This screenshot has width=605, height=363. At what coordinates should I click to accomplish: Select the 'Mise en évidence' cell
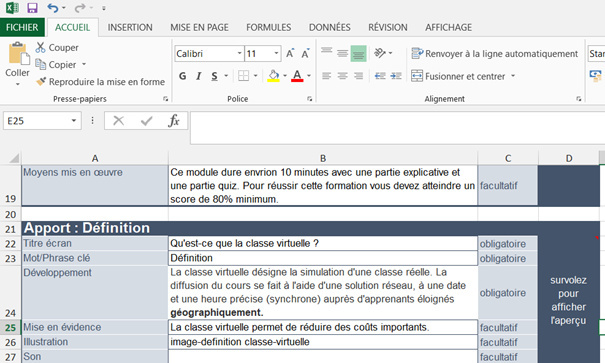(x=95, y=327)
